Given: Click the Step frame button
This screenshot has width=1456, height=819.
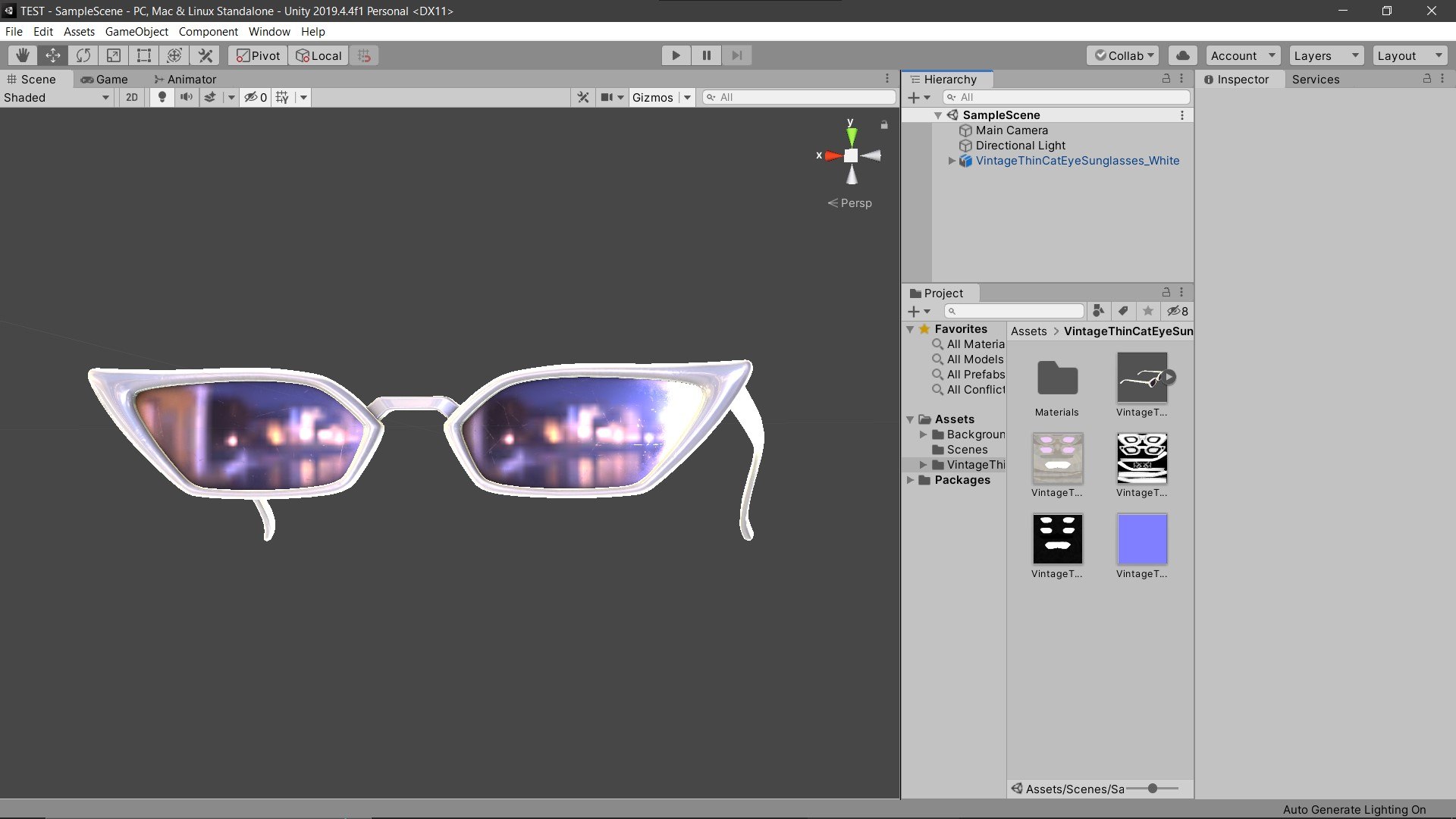Looking at the screenshot, I should point(736,55).
